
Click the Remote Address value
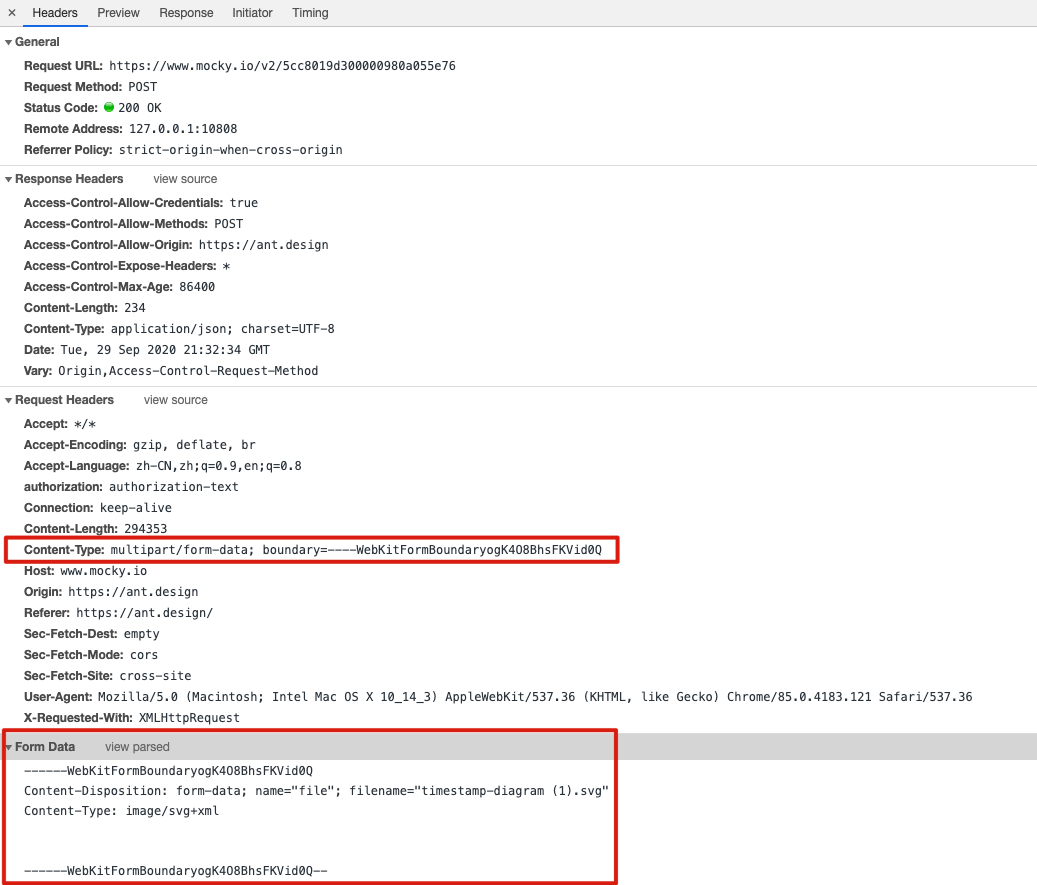point(183,129)
